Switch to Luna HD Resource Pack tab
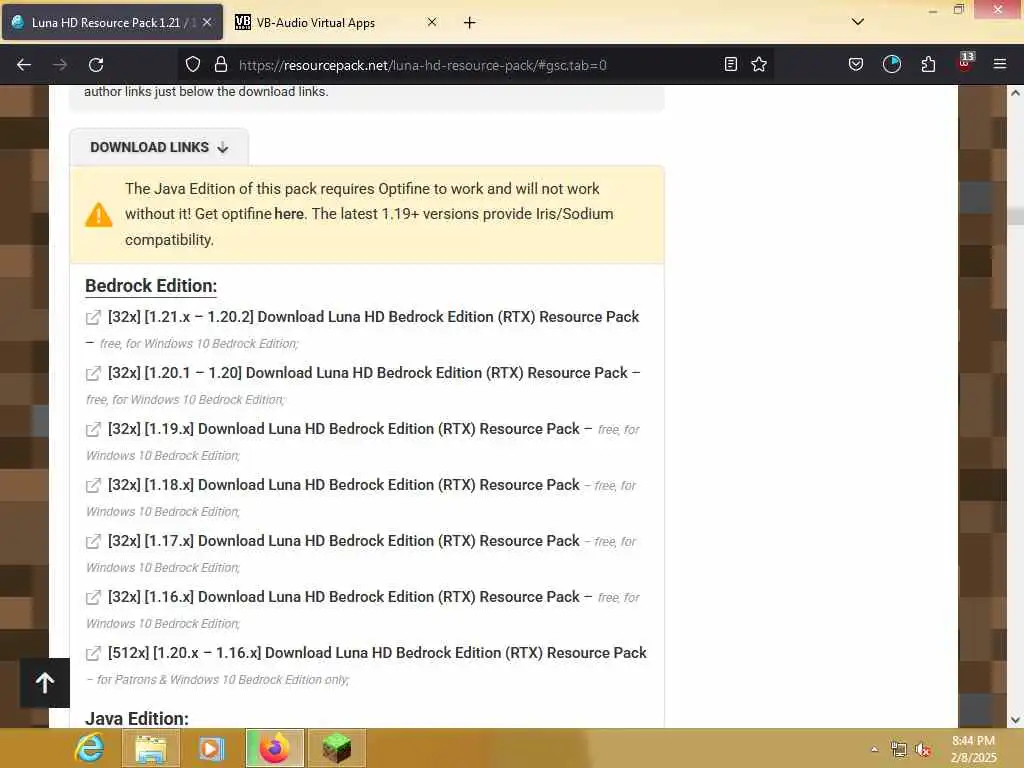Screen dimensions: 1024x768 (x=112, y=22)
